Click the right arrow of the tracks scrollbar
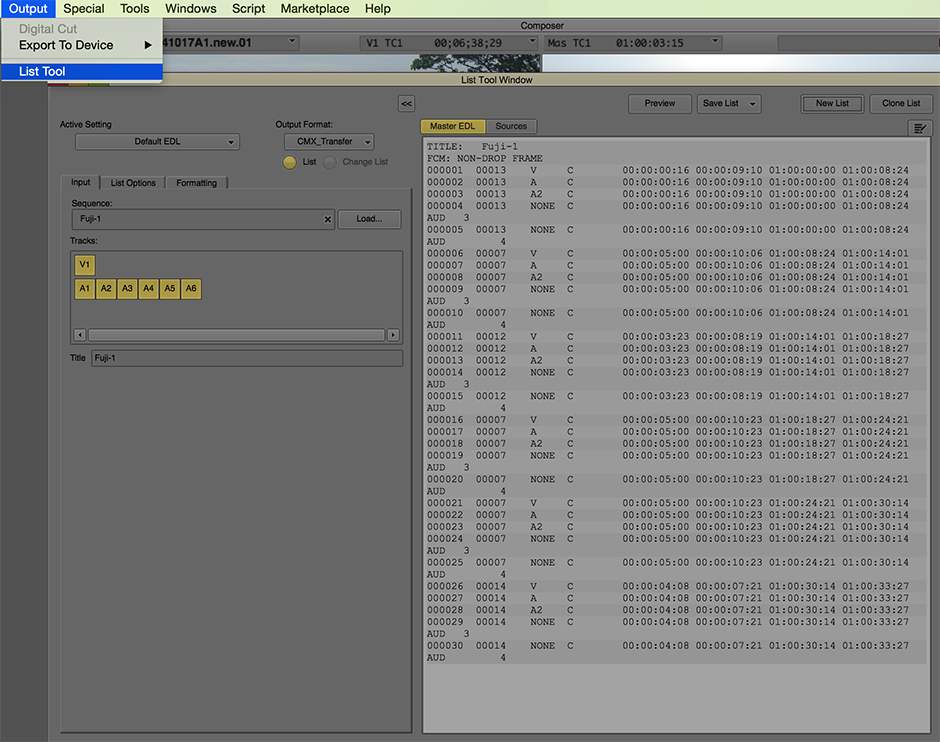940x742 pixels. click(393, 334)
